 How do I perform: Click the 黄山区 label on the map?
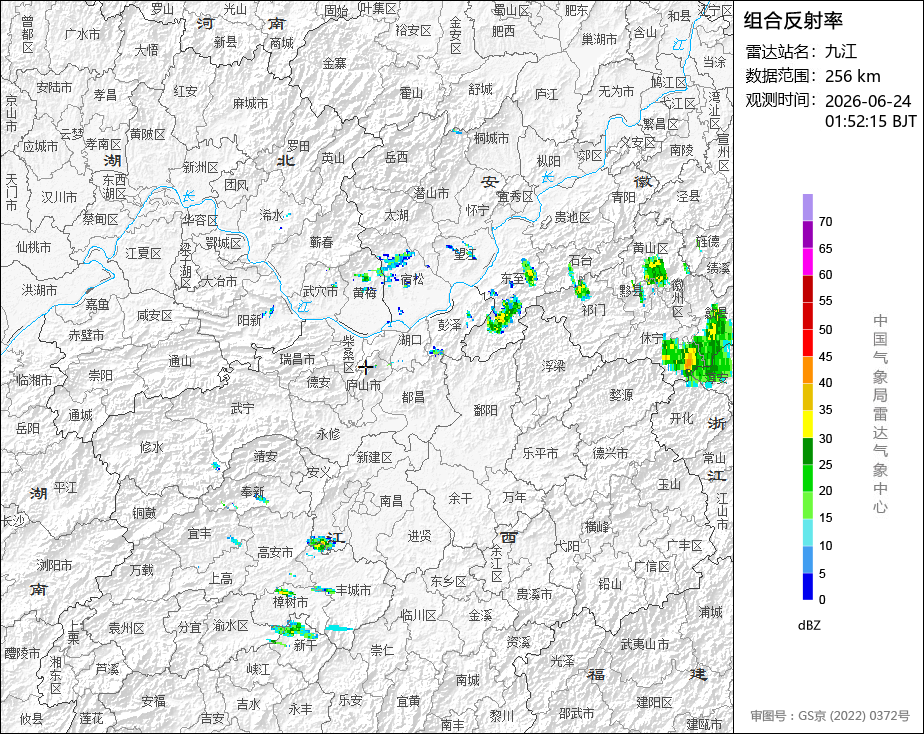[x=651, y=249]
